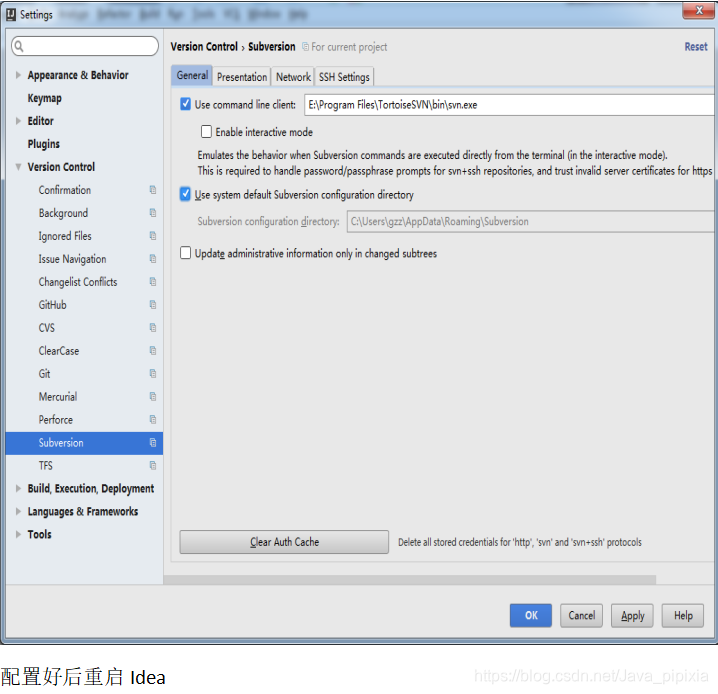Click the command line client path field
Image resolution: width=718 pixels, height=694 pixels.
pos(509,105)
